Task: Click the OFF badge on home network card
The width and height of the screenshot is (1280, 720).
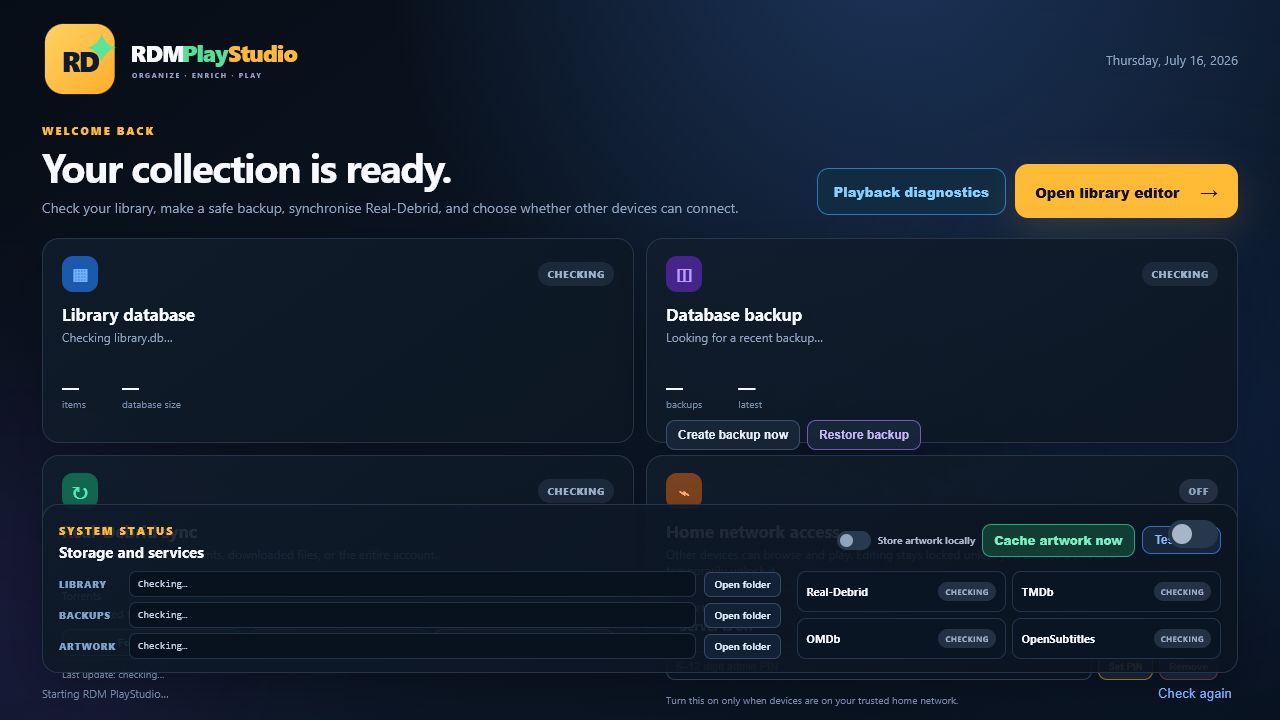Action: coord(1198,491)
